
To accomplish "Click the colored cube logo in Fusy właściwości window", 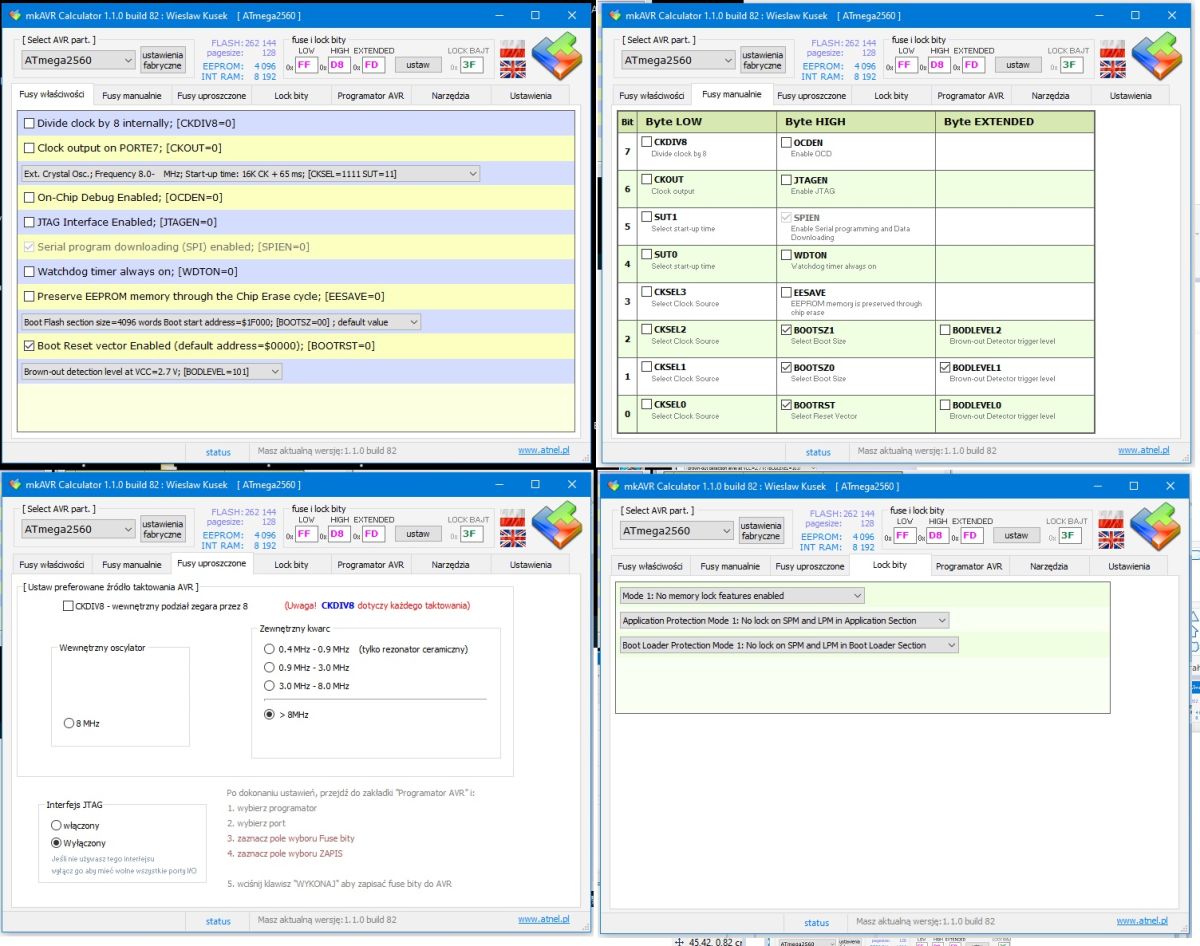I will point(557,55).
